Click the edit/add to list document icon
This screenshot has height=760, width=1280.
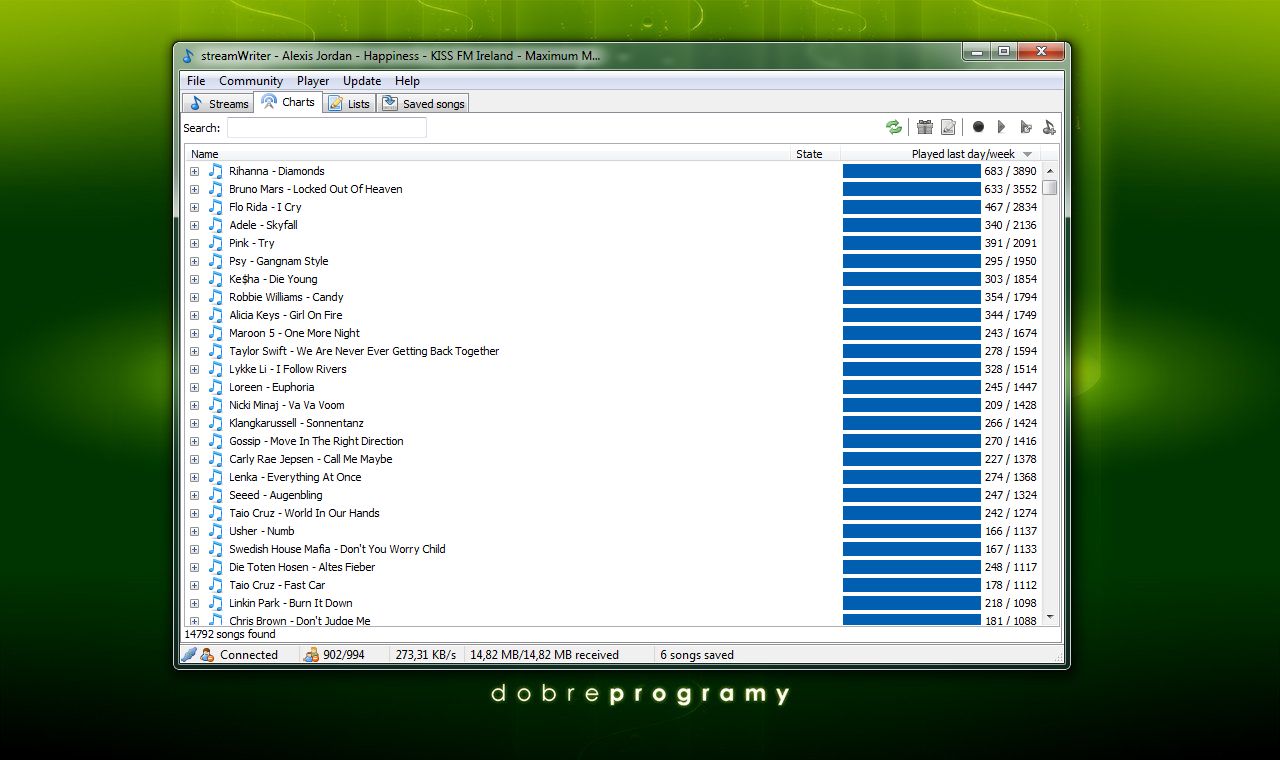coord(948,127)
